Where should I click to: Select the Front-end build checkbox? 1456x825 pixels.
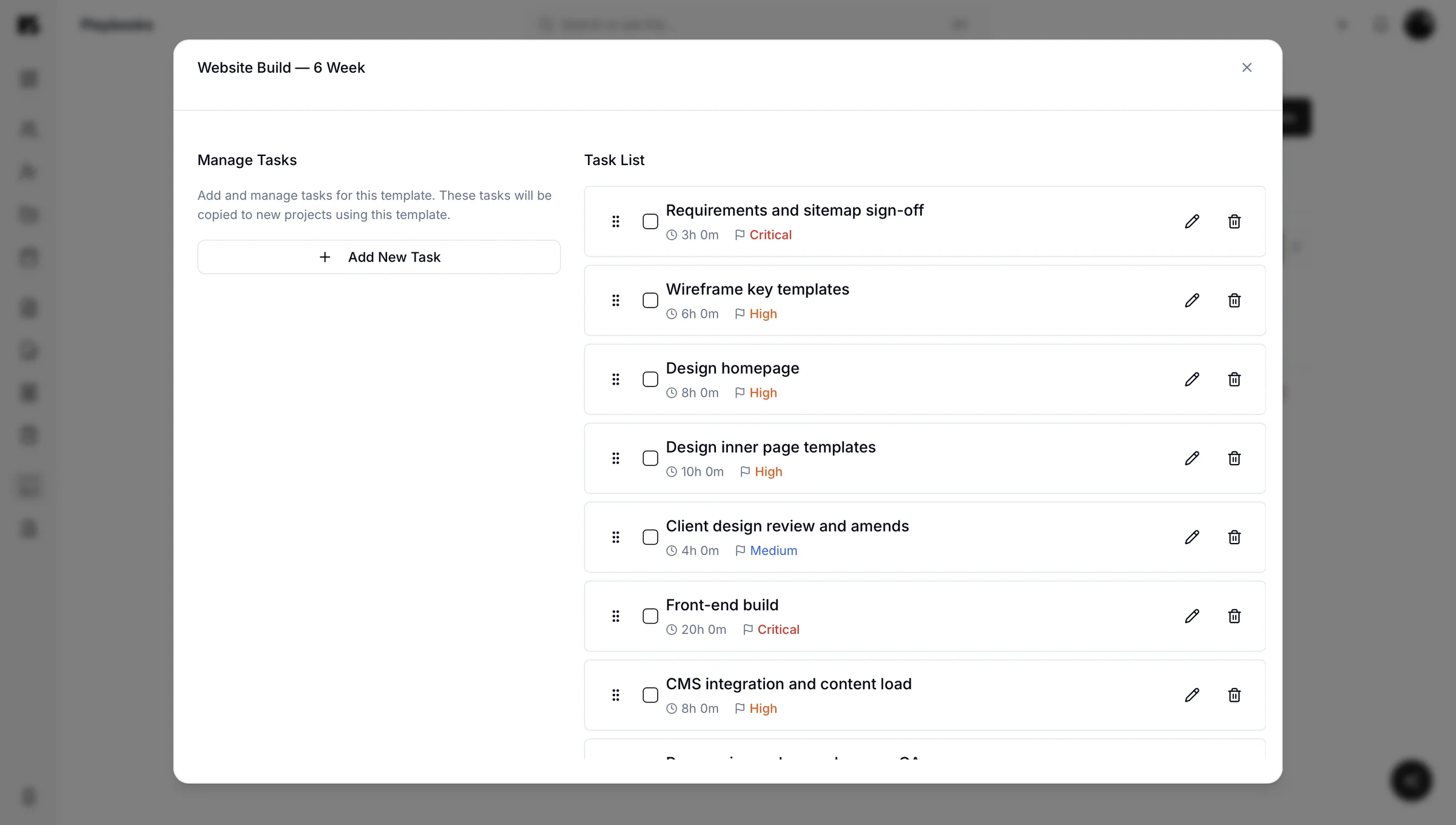tap(650, 616)
